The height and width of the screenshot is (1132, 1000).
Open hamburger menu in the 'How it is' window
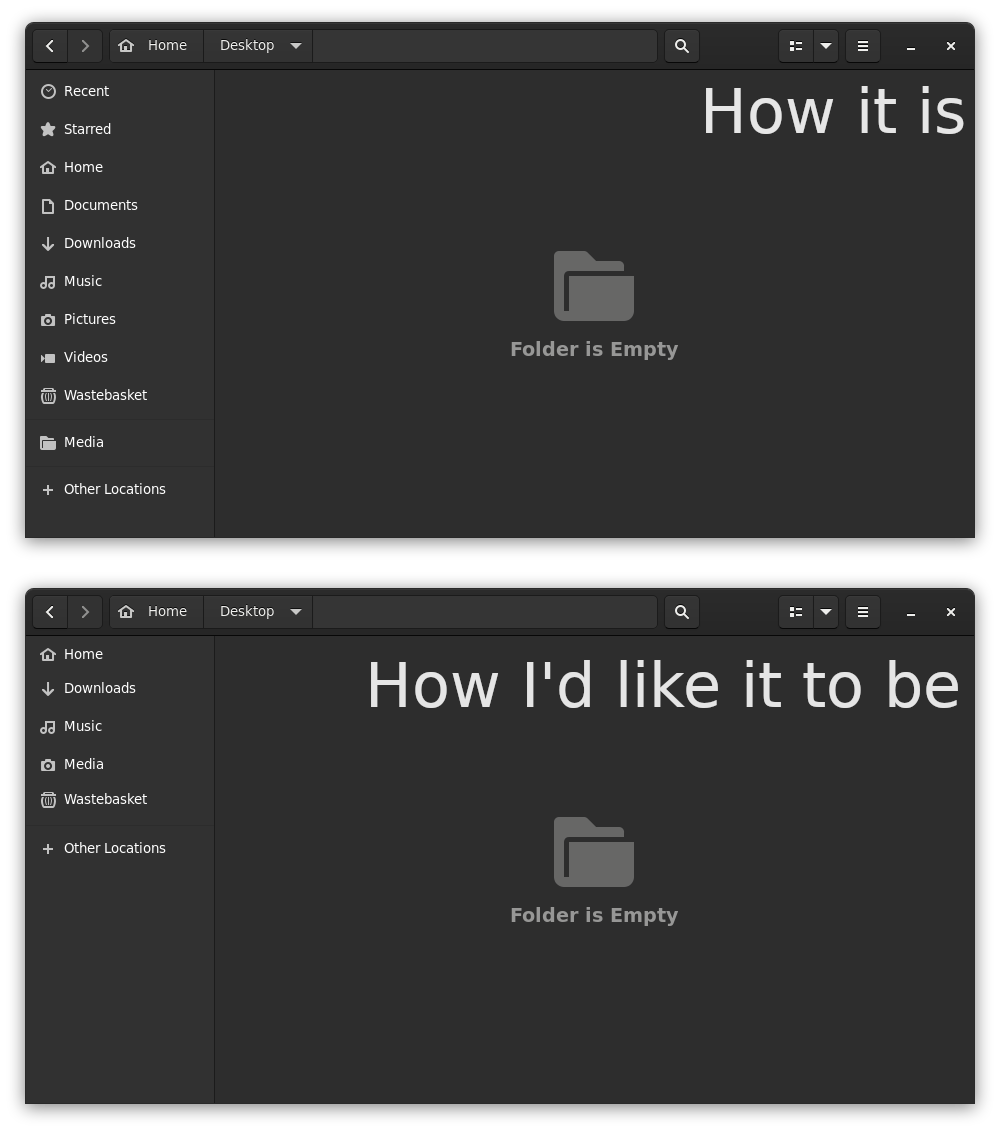point(863,46)
